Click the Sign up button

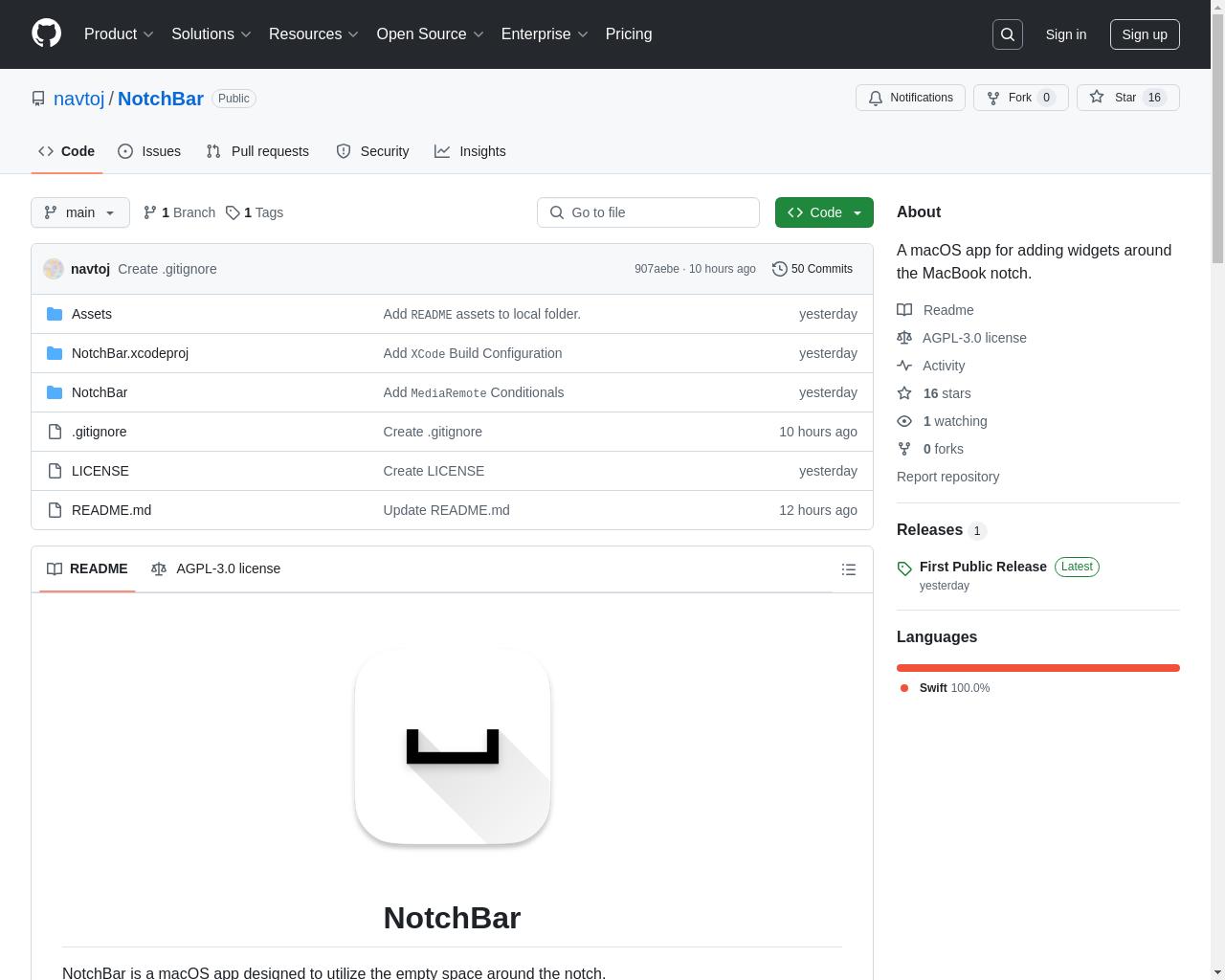point(1145,34)
